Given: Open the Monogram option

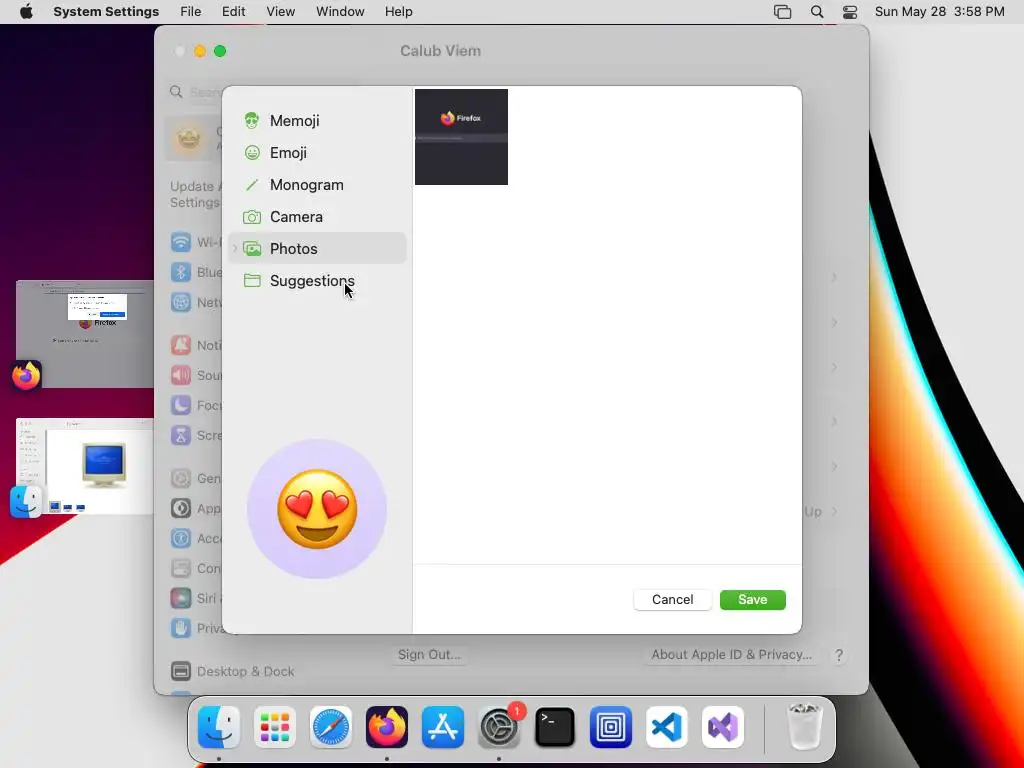Looking at the screenshot, I should click(317, 185).
